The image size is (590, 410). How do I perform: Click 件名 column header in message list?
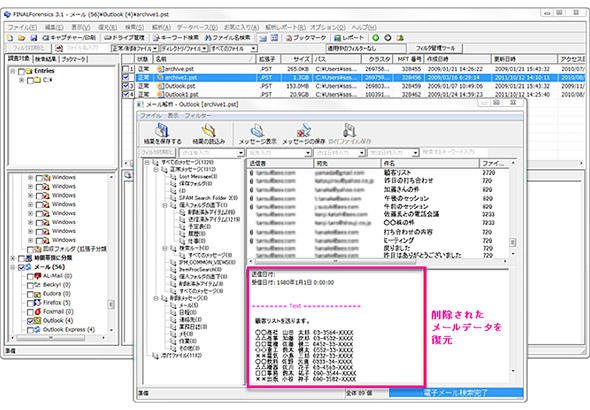point(430,163)
